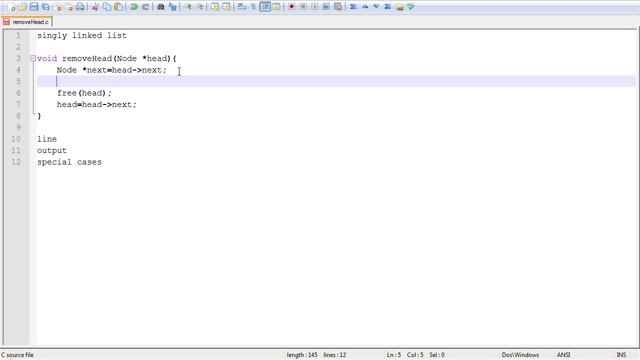Click the Save All icon
Image resolution: width=640 pixels, height=360 pixels.
[46, 7]
